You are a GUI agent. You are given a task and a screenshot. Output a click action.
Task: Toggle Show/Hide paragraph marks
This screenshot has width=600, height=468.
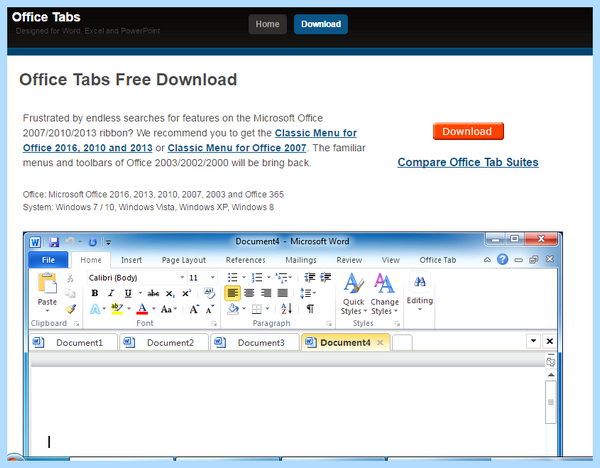click(x=310, y=309)
